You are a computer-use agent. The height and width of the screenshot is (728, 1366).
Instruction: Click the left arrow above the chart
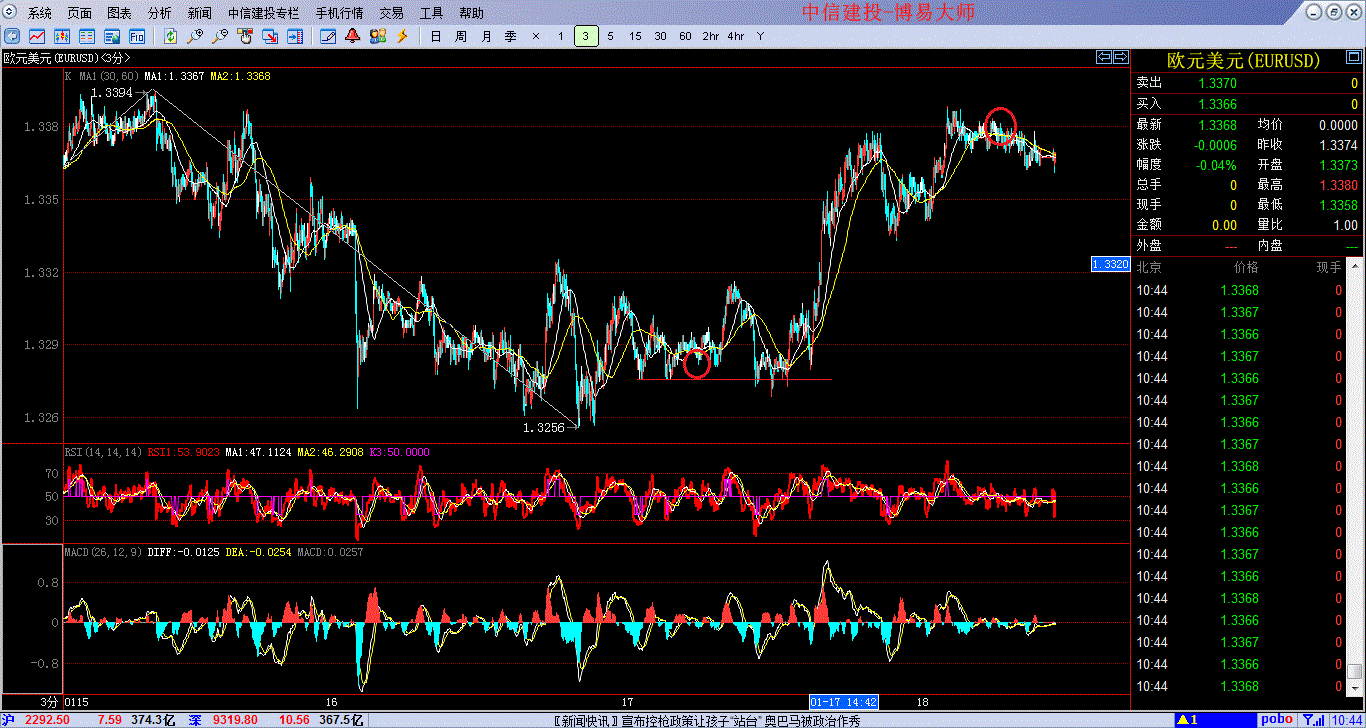click(x=1104, y=57)
